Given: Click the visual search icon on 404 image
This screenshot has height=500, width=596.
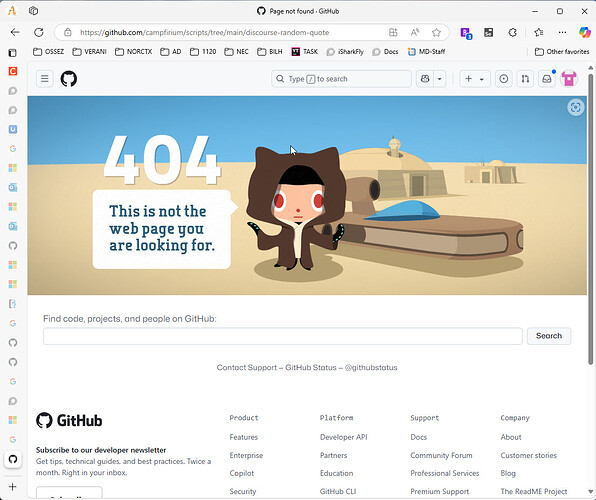Looking at the screenshot, I should (x=575, y=107).
